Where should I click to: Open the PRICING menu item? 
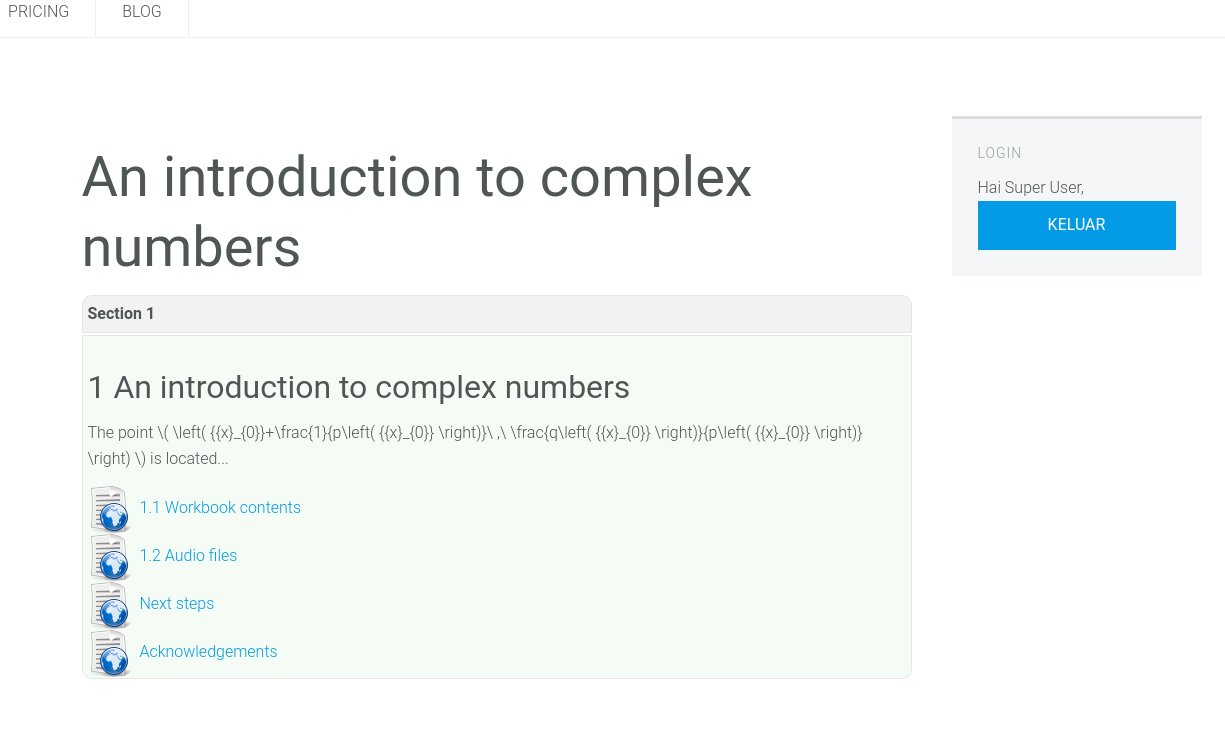(x=39, y=12)
